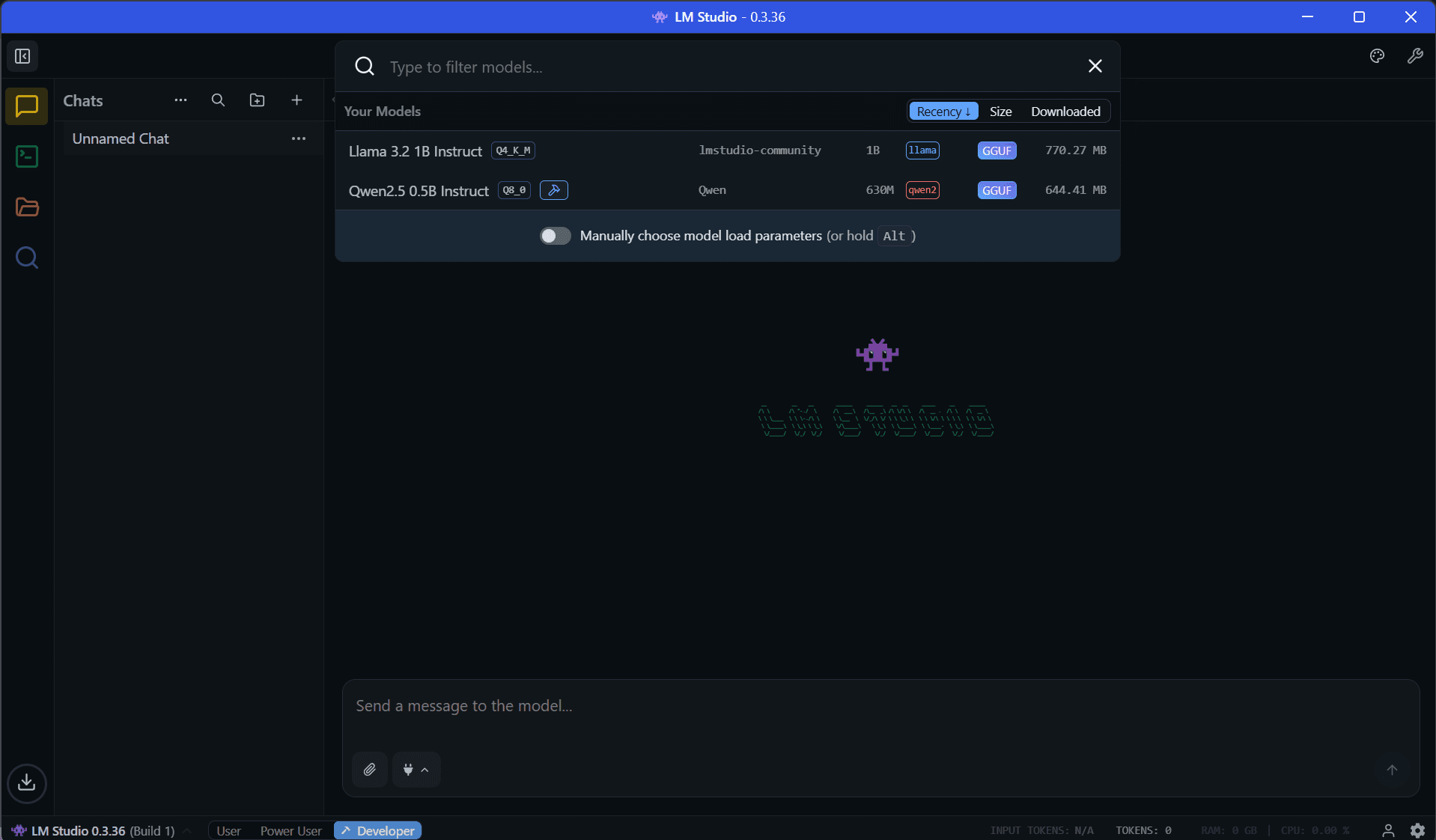Toggle the left sidebar panel icon
The image size is (1436, 840).
point(22,56)
